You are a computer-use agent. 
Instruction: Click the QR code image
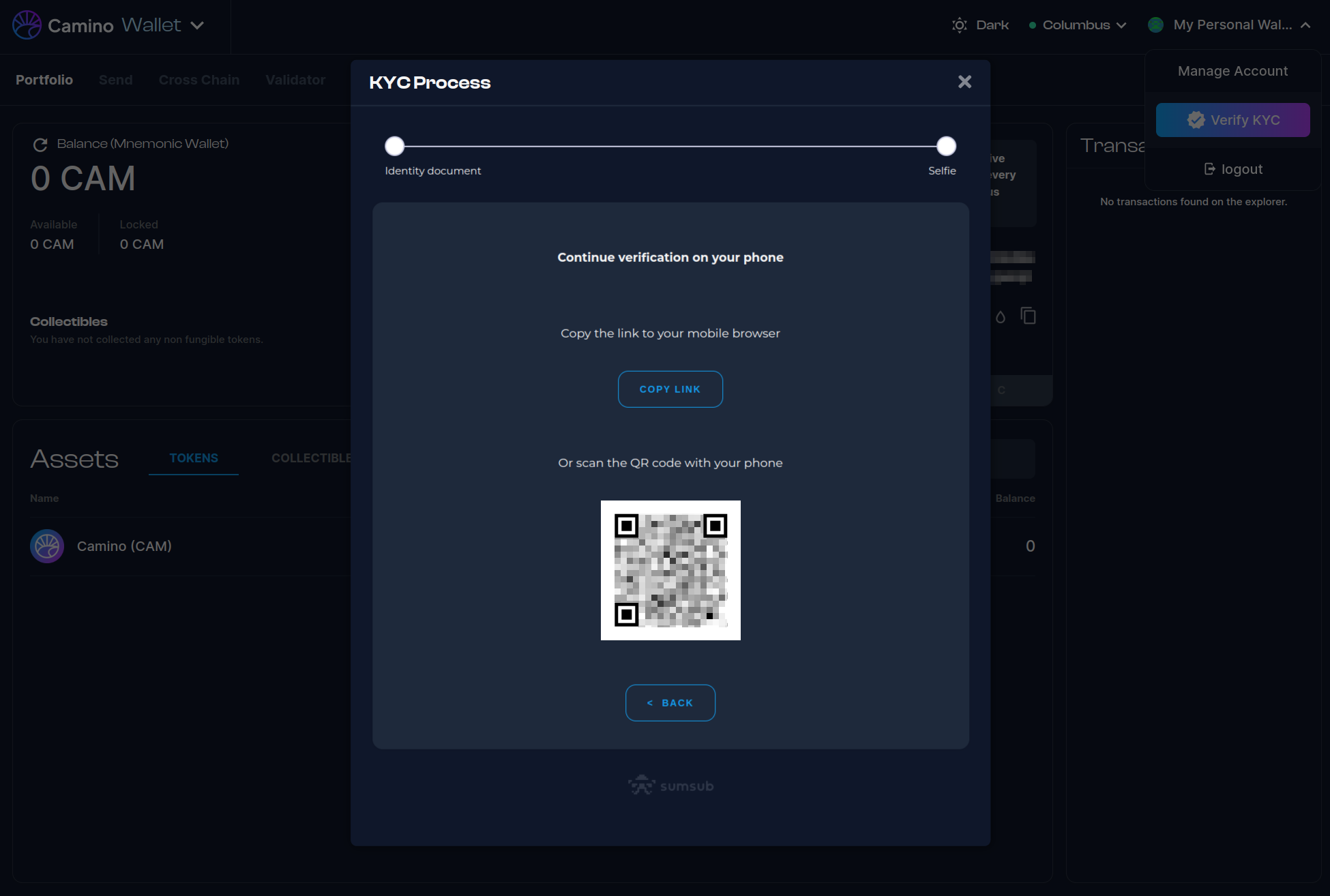670,570
